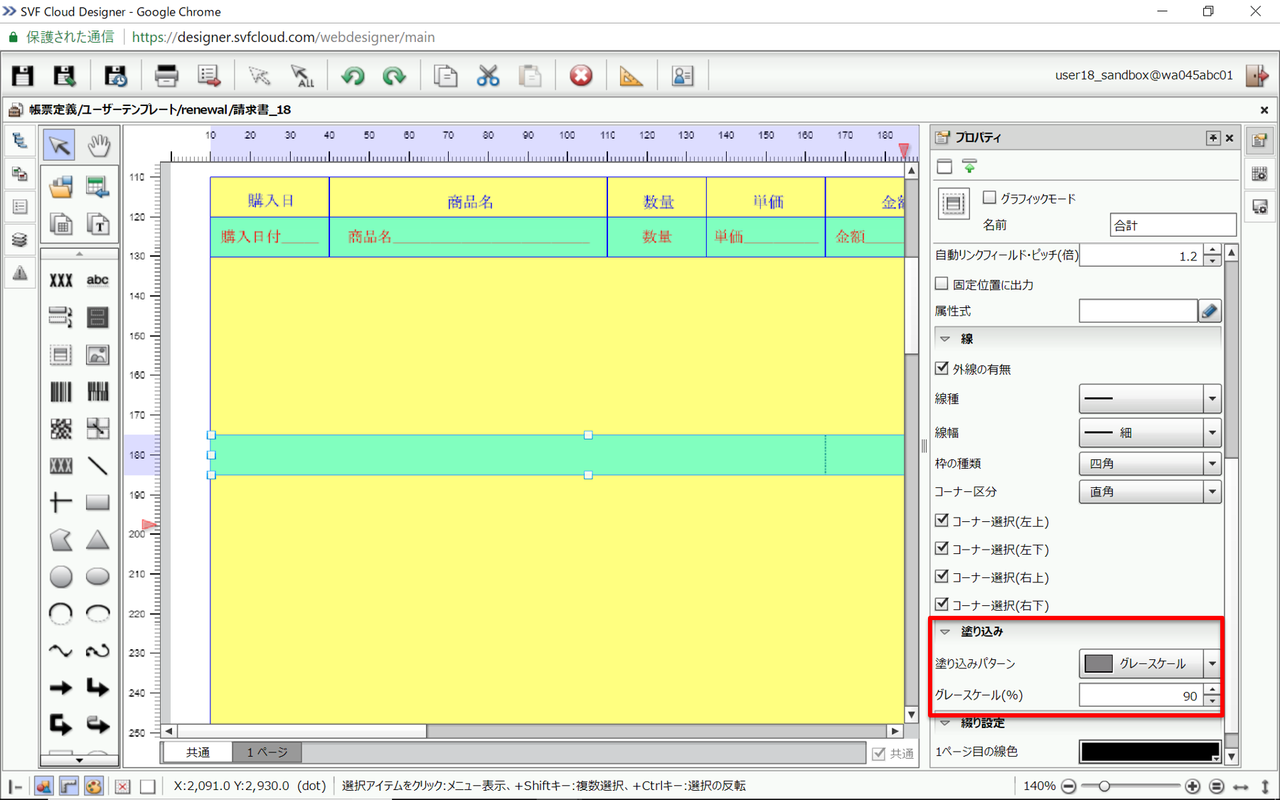Click fit-to-width horizontal arrows button

[x=1241, y=786]
